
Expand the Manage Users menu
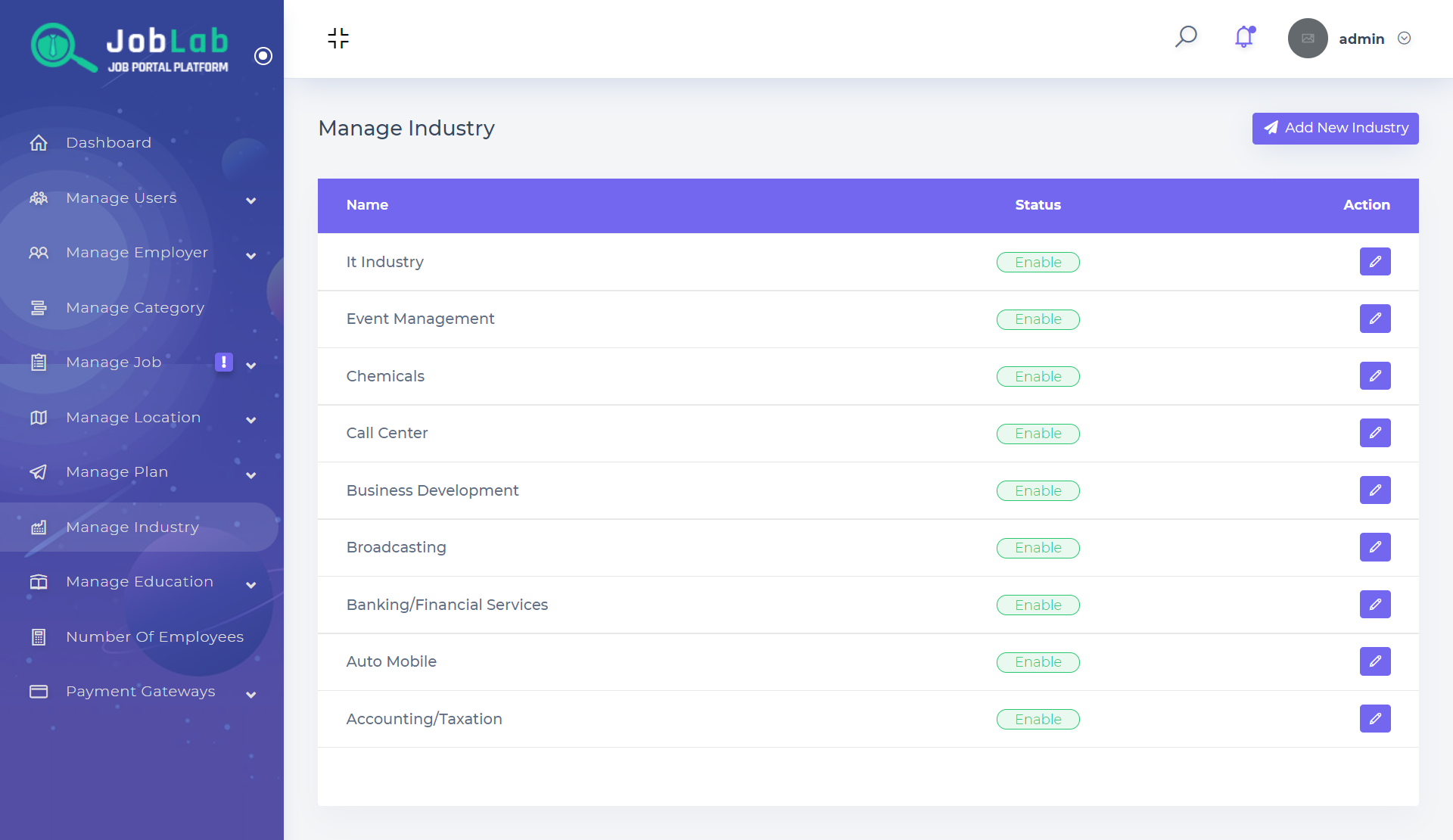[x=250, y=201]
